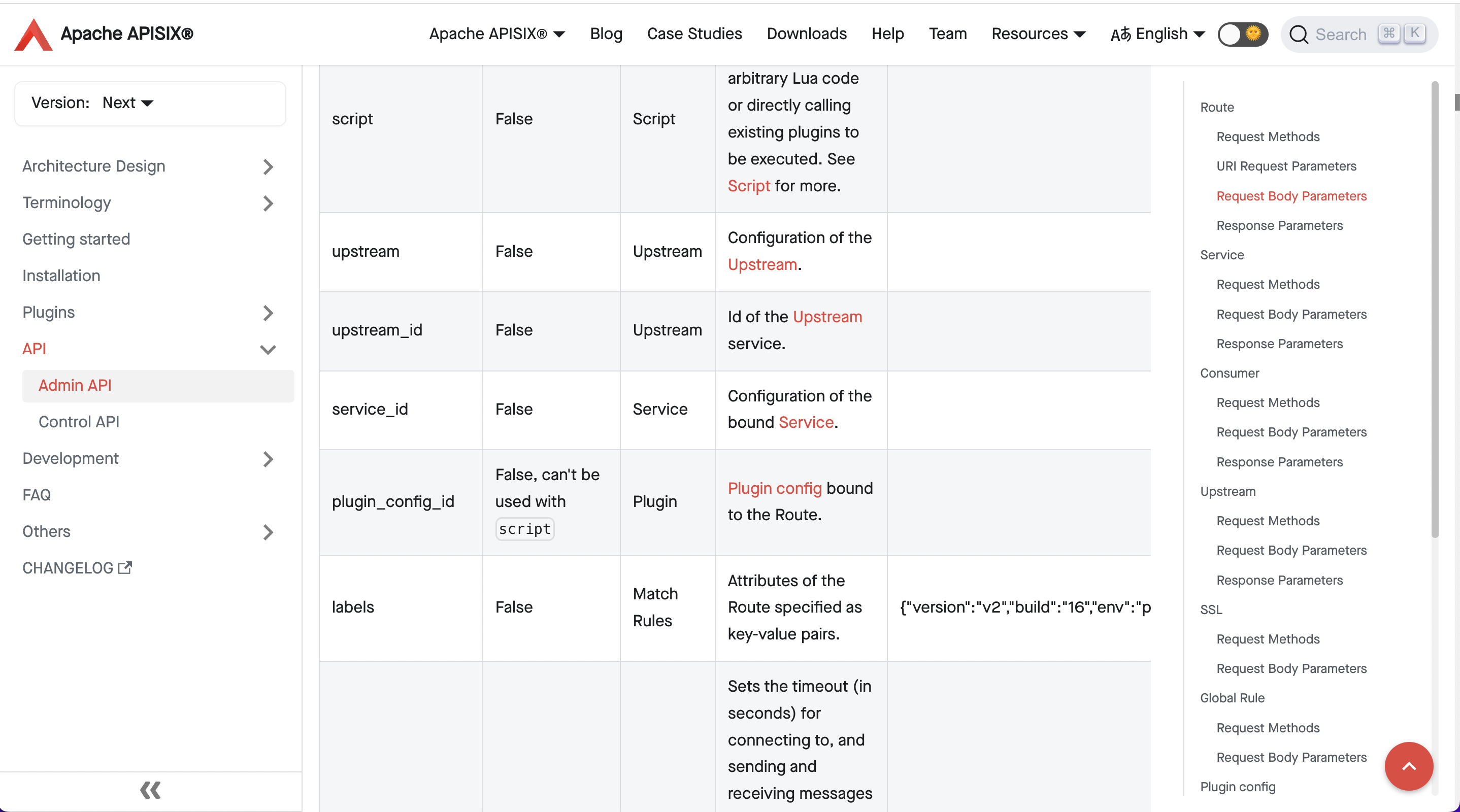Click the language translate icon
Screen dimensions: 1460x812
click(1120, 35)
